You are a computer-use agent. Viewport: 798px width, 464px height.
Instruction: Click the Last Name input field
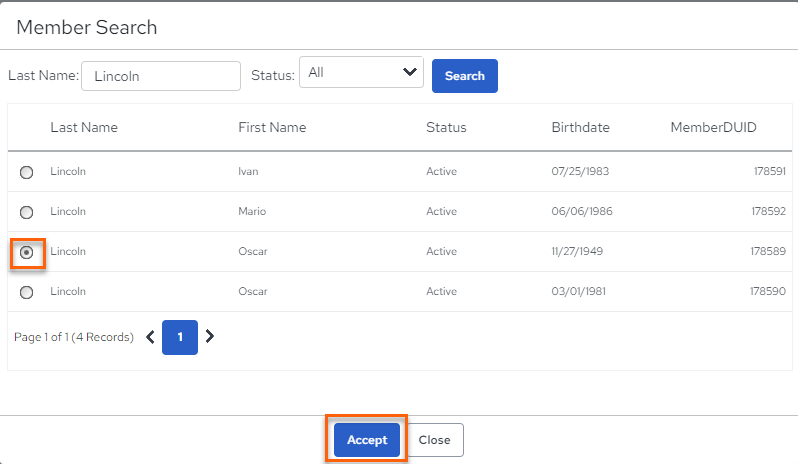click(x=161, y=76)
